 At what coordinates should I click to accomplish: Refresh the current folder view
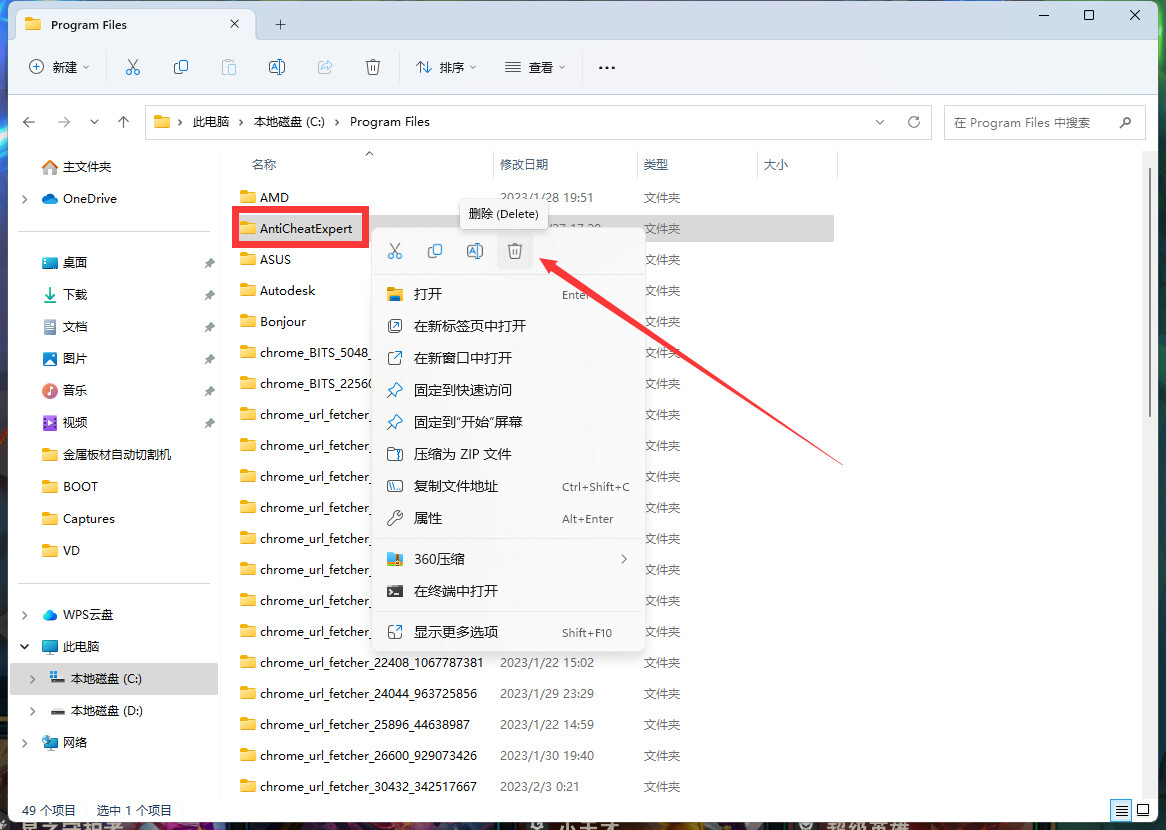click(x=914, y=122)
